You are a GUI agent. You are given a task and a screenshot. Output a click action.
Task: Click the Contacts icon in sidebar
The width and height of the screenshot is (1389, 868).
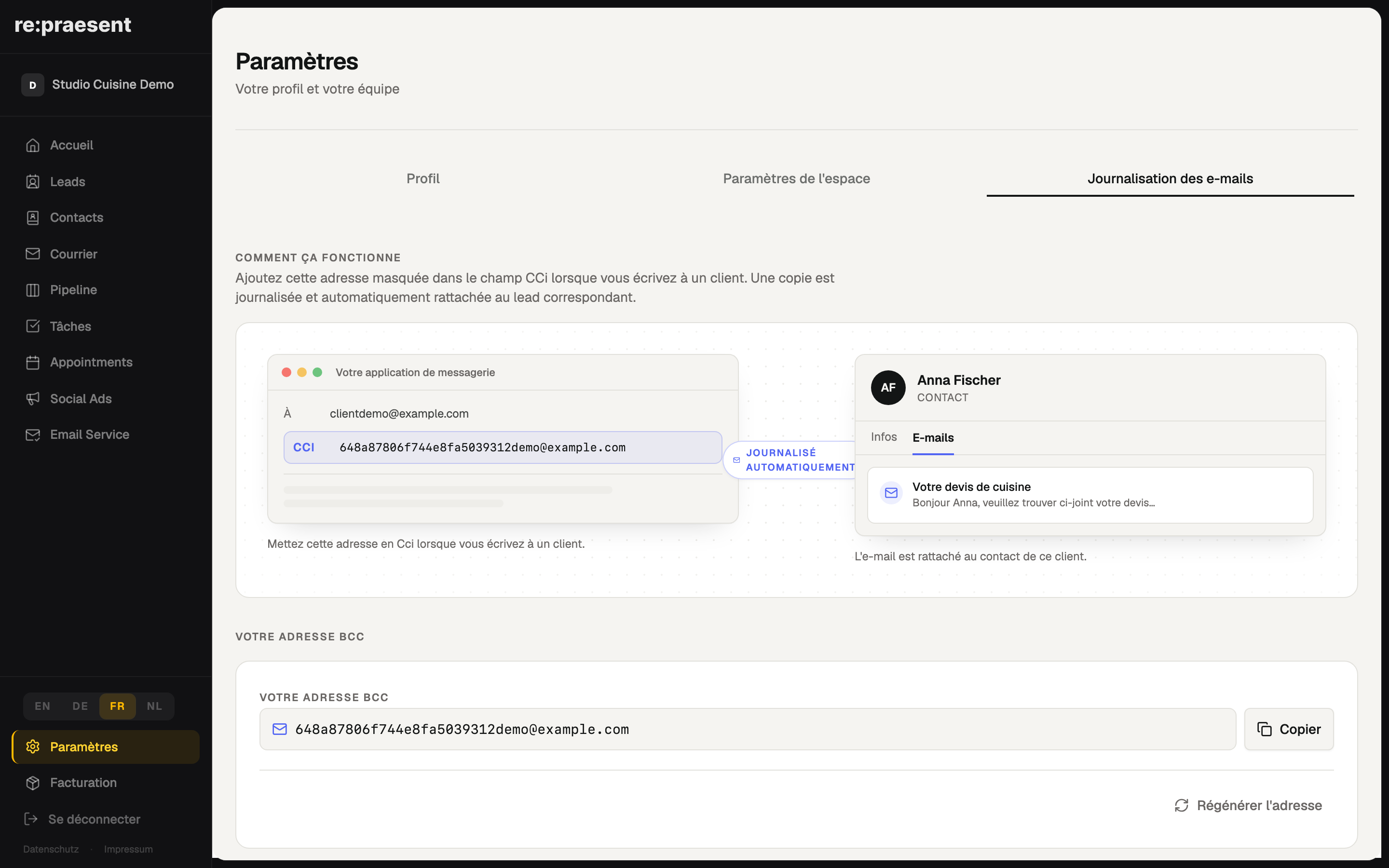(33, 217)
